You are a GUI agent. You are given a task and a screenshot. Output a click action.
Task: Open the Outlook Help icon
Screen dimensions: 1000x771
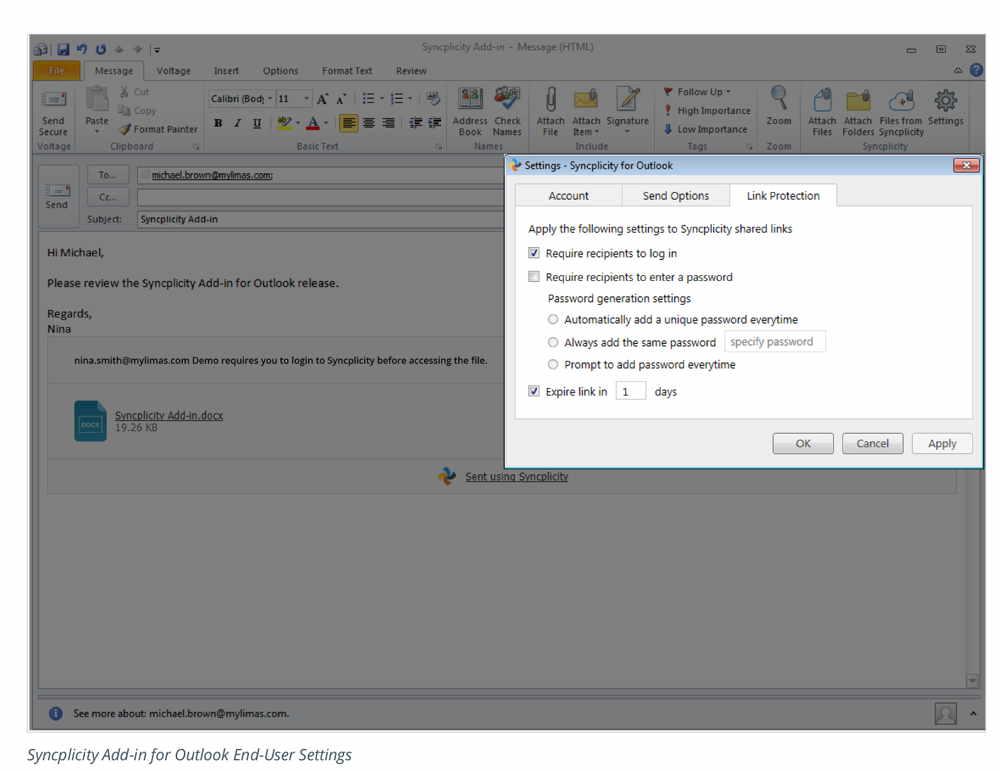pos(976,70)
